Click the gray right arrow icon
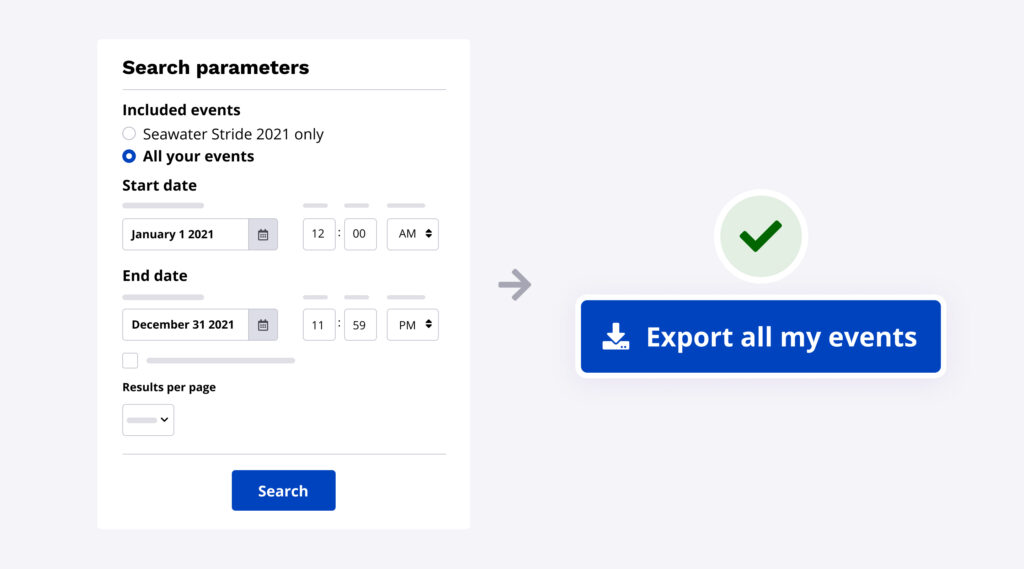 (515, 285)
